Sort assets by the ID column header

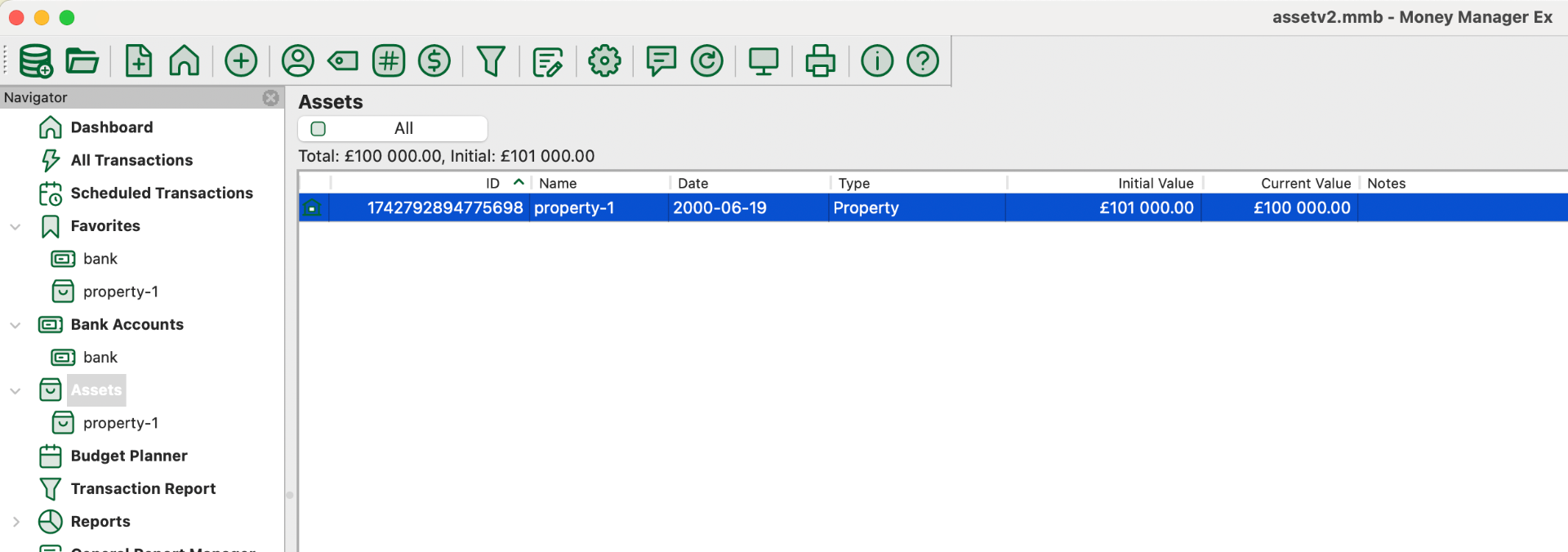[492, 184]
